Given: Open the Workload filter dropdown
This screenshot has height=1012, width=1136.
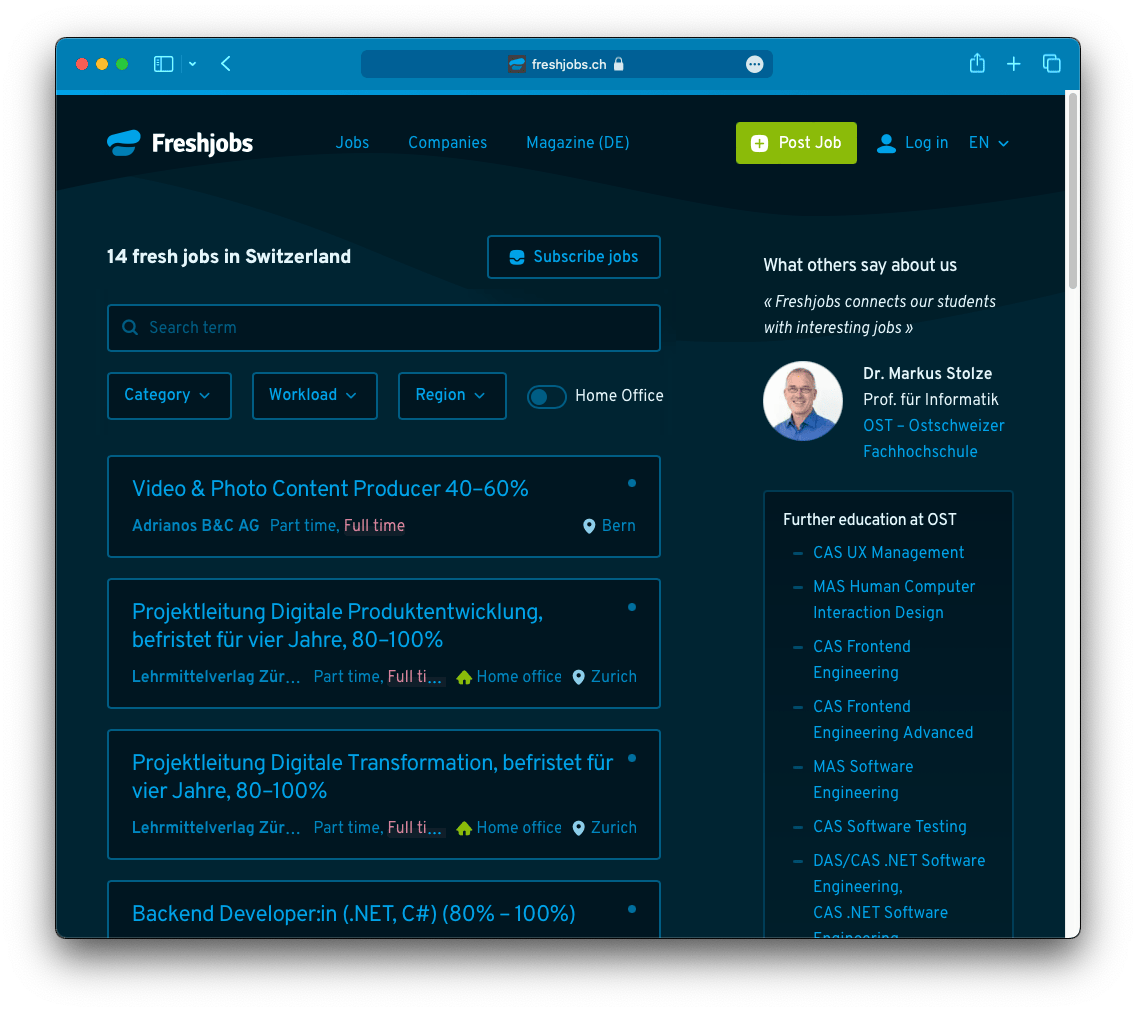Looking at the screenshot, I should (x=314, y=395).
